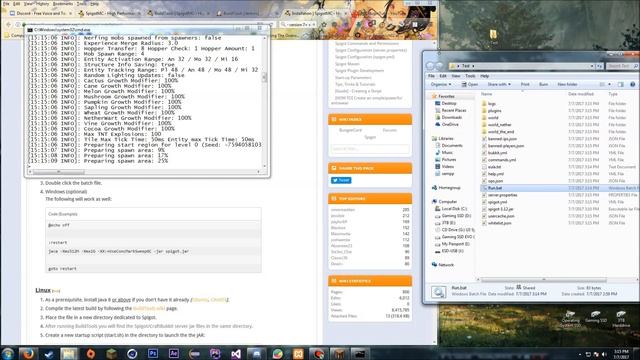
Task: Open the Organize dropdown in Explorer
Action: coord(441,84)
